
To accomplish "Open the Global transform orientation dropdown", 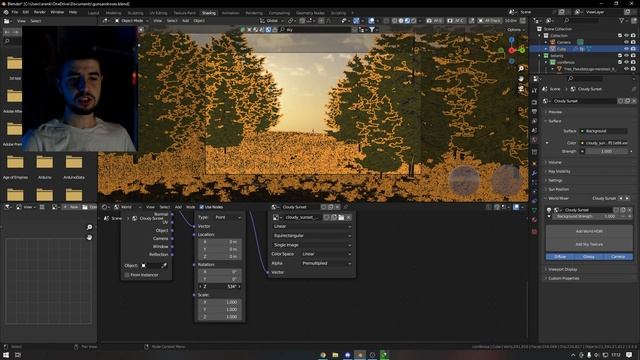I will (272, 20).
